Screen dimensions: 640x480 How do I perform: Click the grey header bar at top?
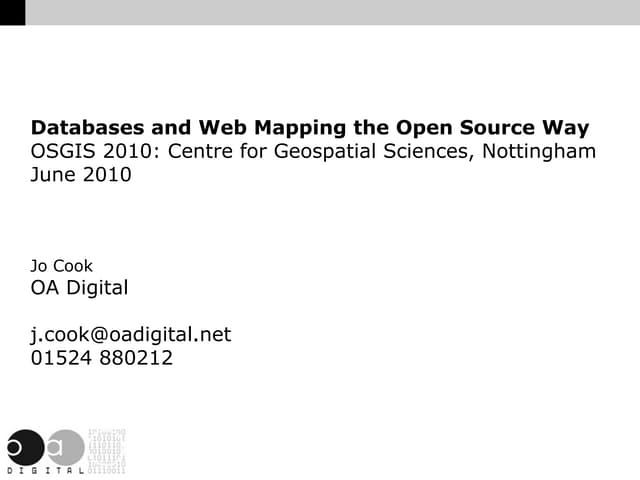[x=332, y=12]
